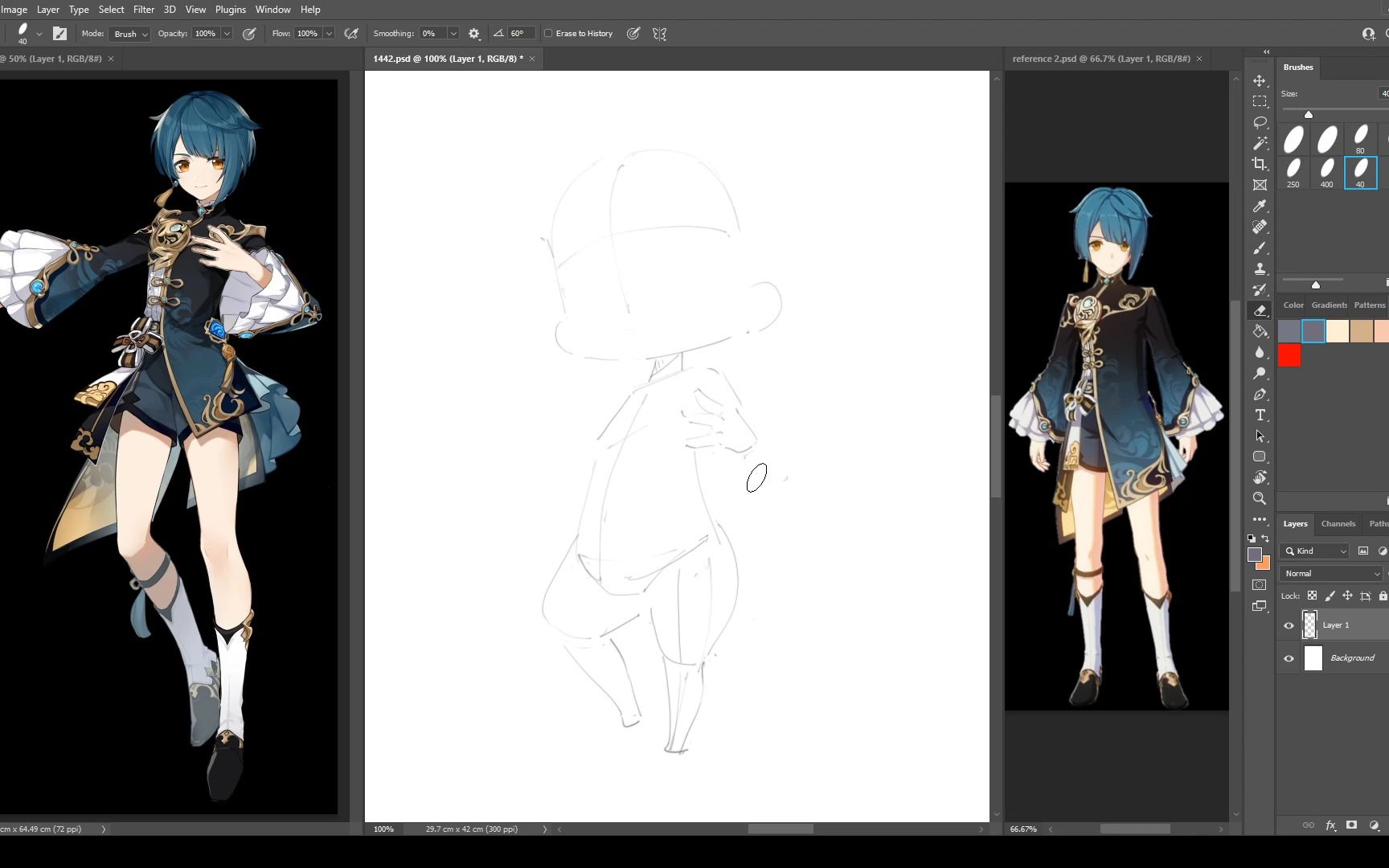Image resolution: width=1389 pixels, height=868 pixels.
Task: Open Opacity slider dropdown arrow
Action: click(x=227, y=34)
